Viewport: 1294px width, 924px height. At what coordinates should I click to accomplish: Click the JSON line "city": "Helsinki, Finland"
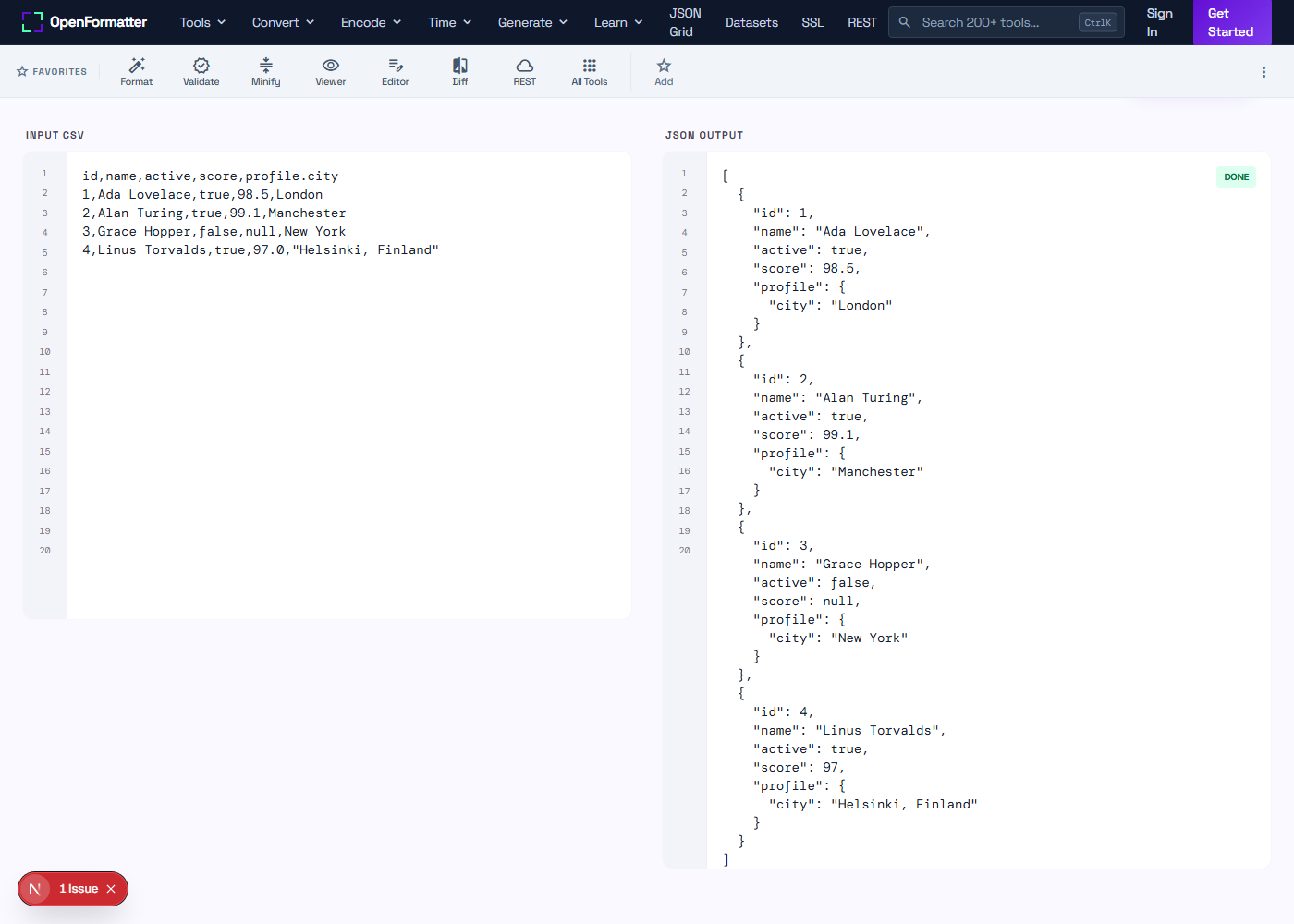[873, 805]
